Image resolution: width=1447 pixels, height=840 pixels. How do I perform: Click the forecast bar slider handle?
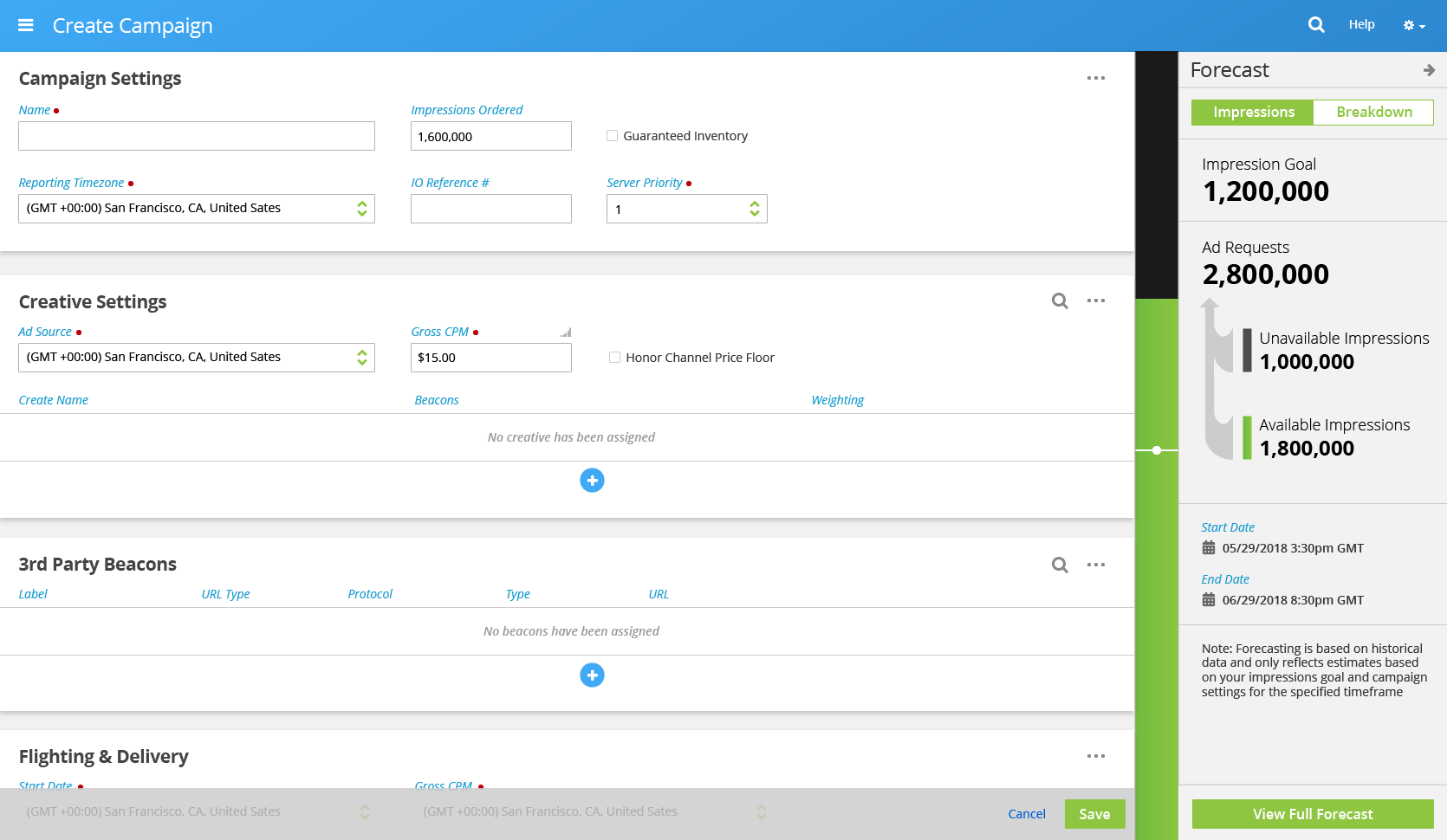click(x=1157, y=450)
